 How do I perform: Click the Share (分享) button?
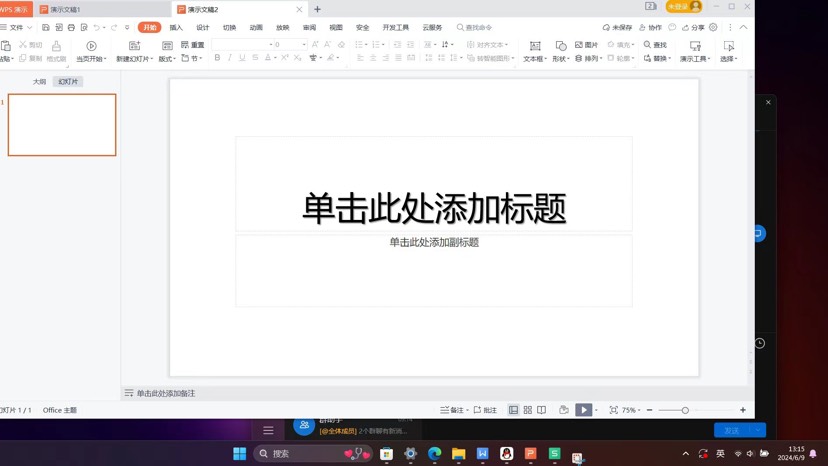point(693,28)
